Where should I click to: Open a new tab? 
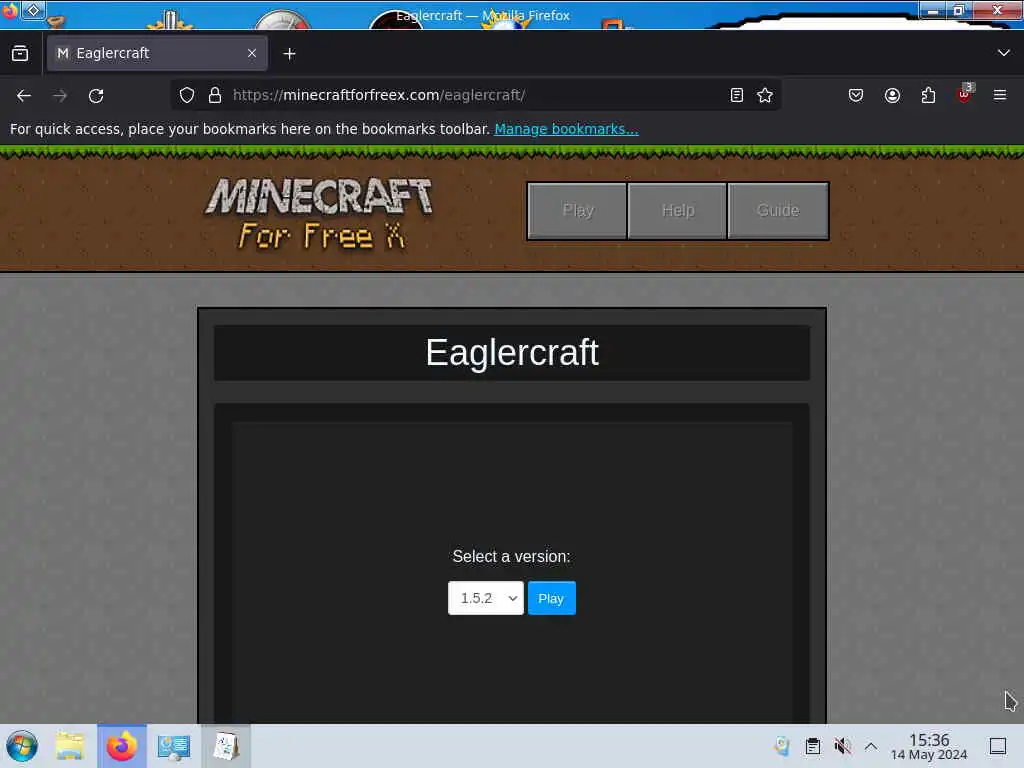click(289, 54)
